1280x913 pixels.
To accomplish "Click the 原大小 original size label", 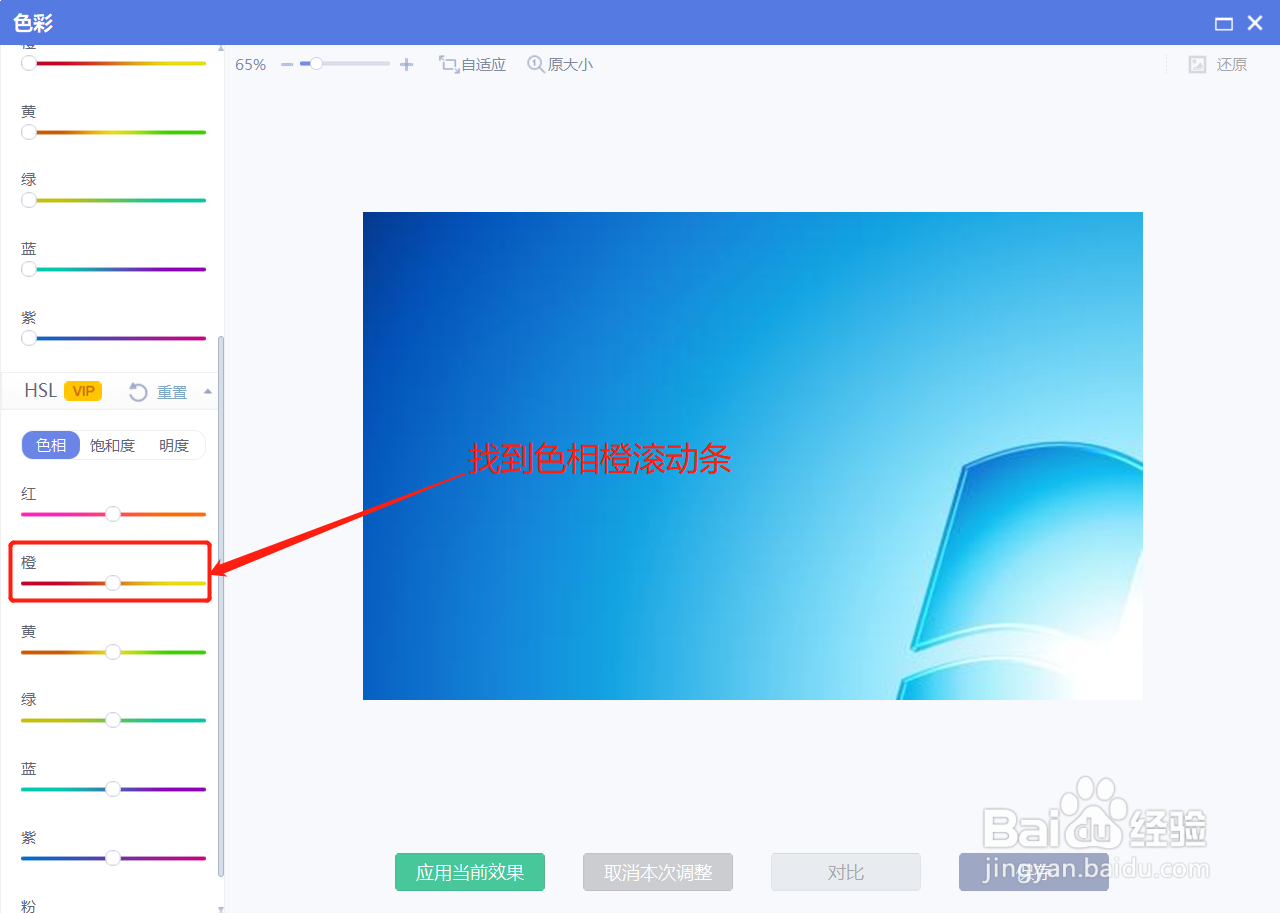I will pos(570,64).
